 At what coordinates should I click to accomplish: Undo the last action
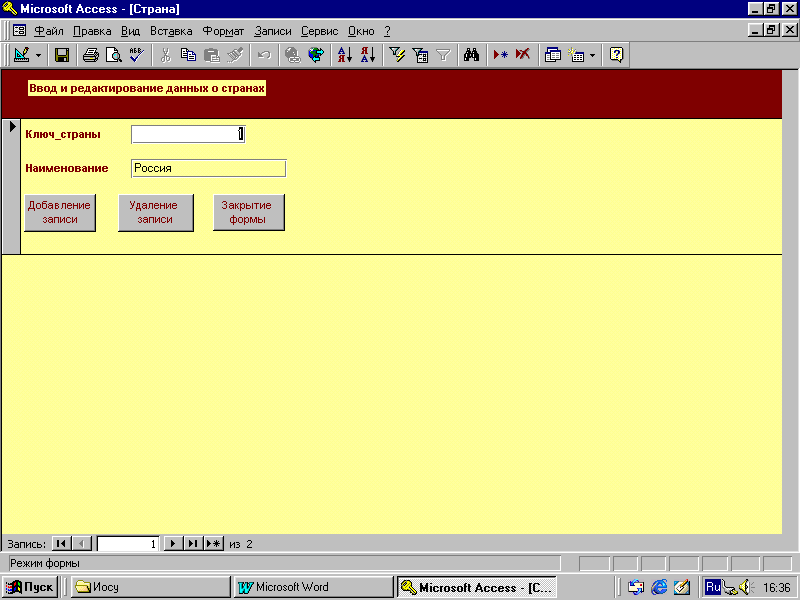pyautogui.click(x=264, y=55)
